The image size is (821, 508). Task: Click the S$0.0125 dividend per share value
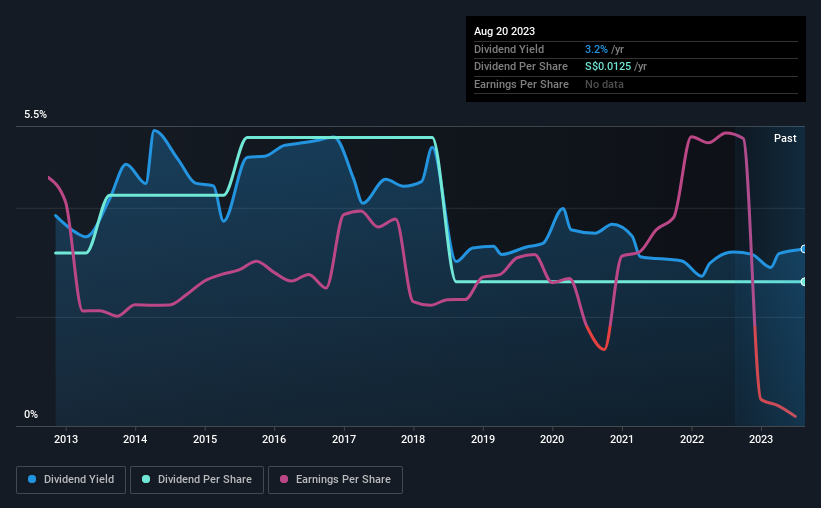608,67
